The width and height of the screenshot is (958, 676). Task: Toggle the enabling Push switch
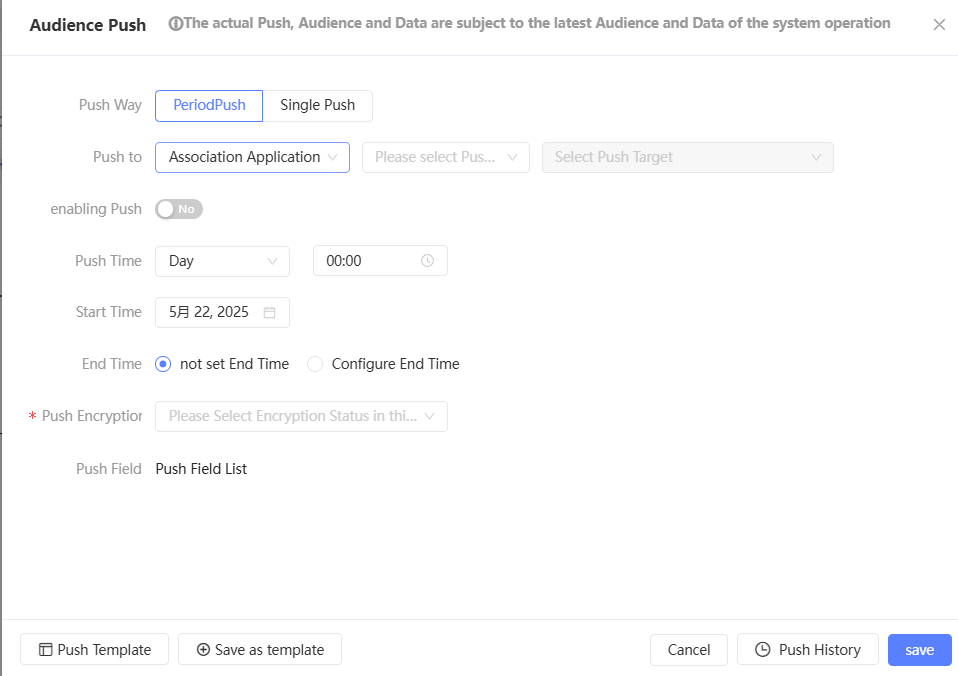[x=179, y=209]
